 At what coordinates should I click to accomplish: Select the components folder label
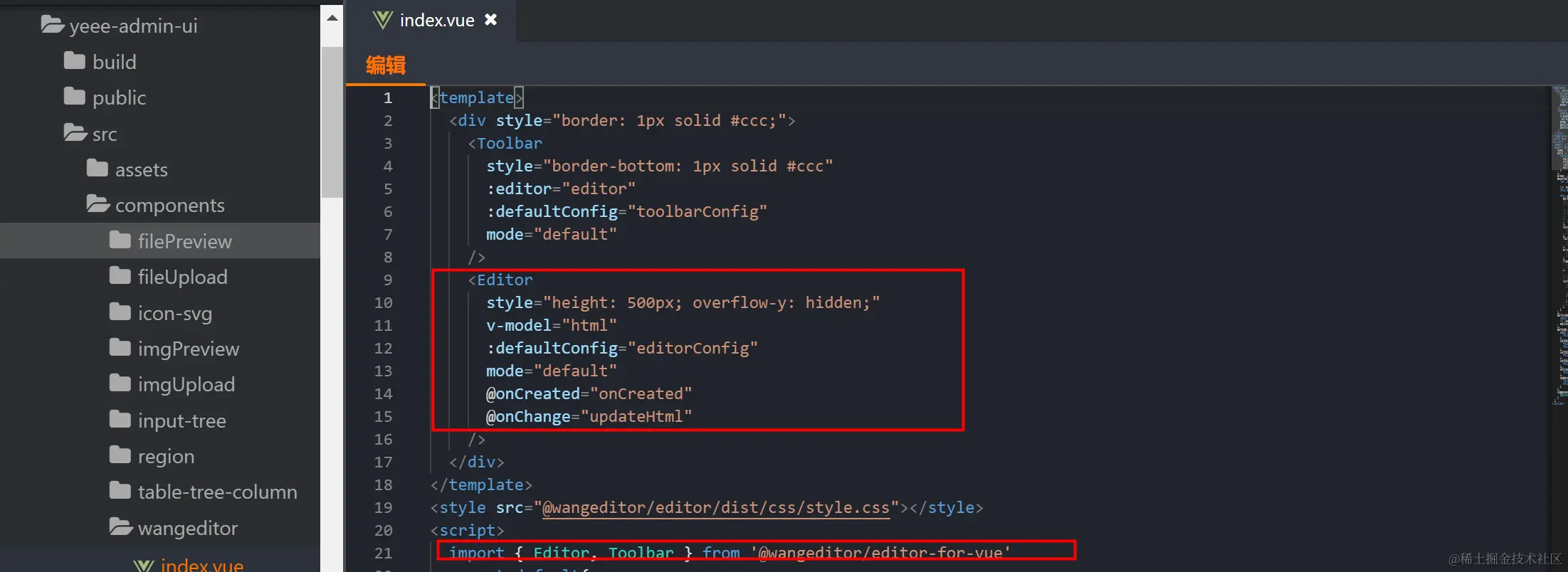point(170,206)
